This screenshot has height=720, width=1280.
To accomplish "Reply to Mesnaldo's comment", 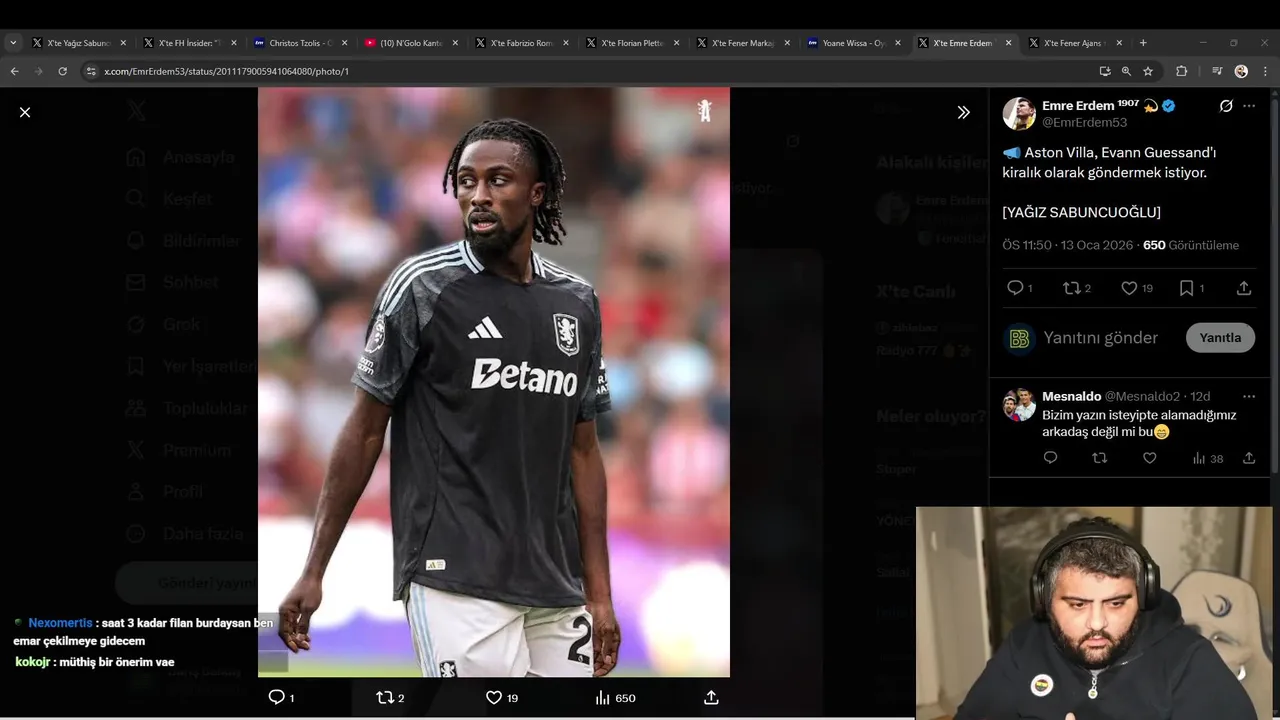I will [1050, 458].
